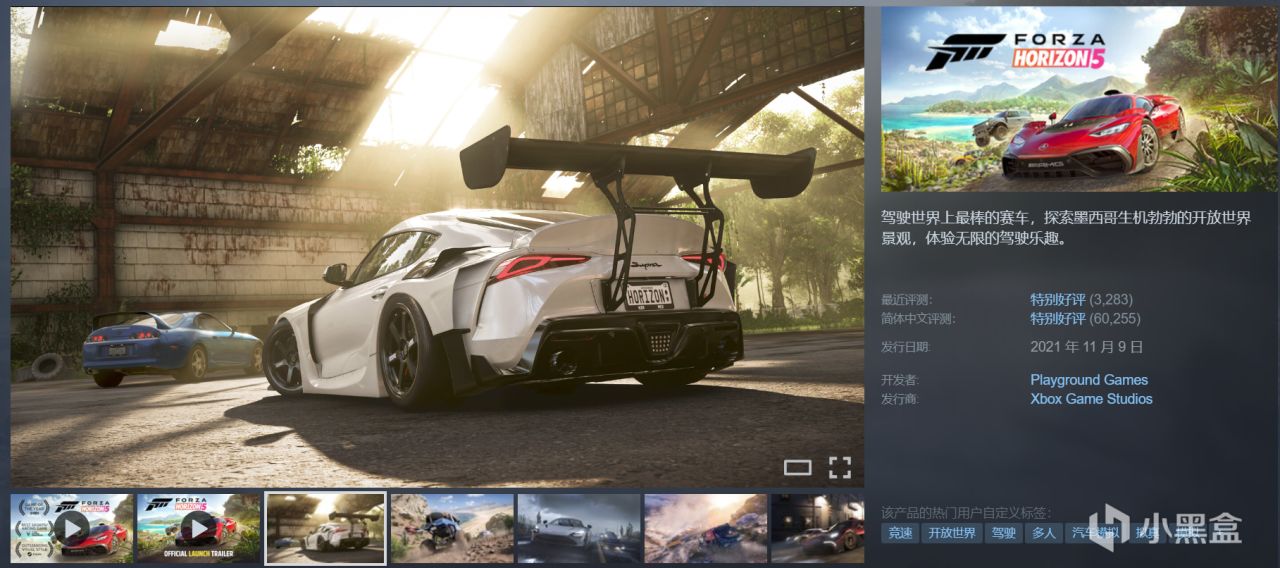Select the blue off-road buggy screenshot thumbnail
Screen dimensions: 1280x568
click(x=452, y=528)
